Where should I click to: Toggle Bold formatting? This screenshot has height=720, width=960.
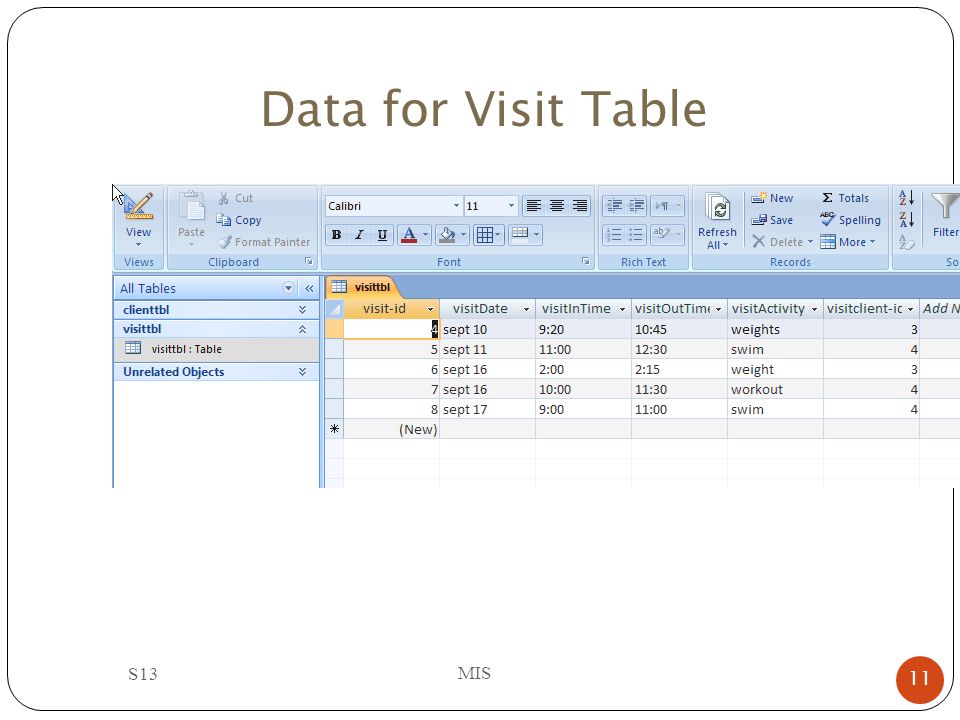336,234
